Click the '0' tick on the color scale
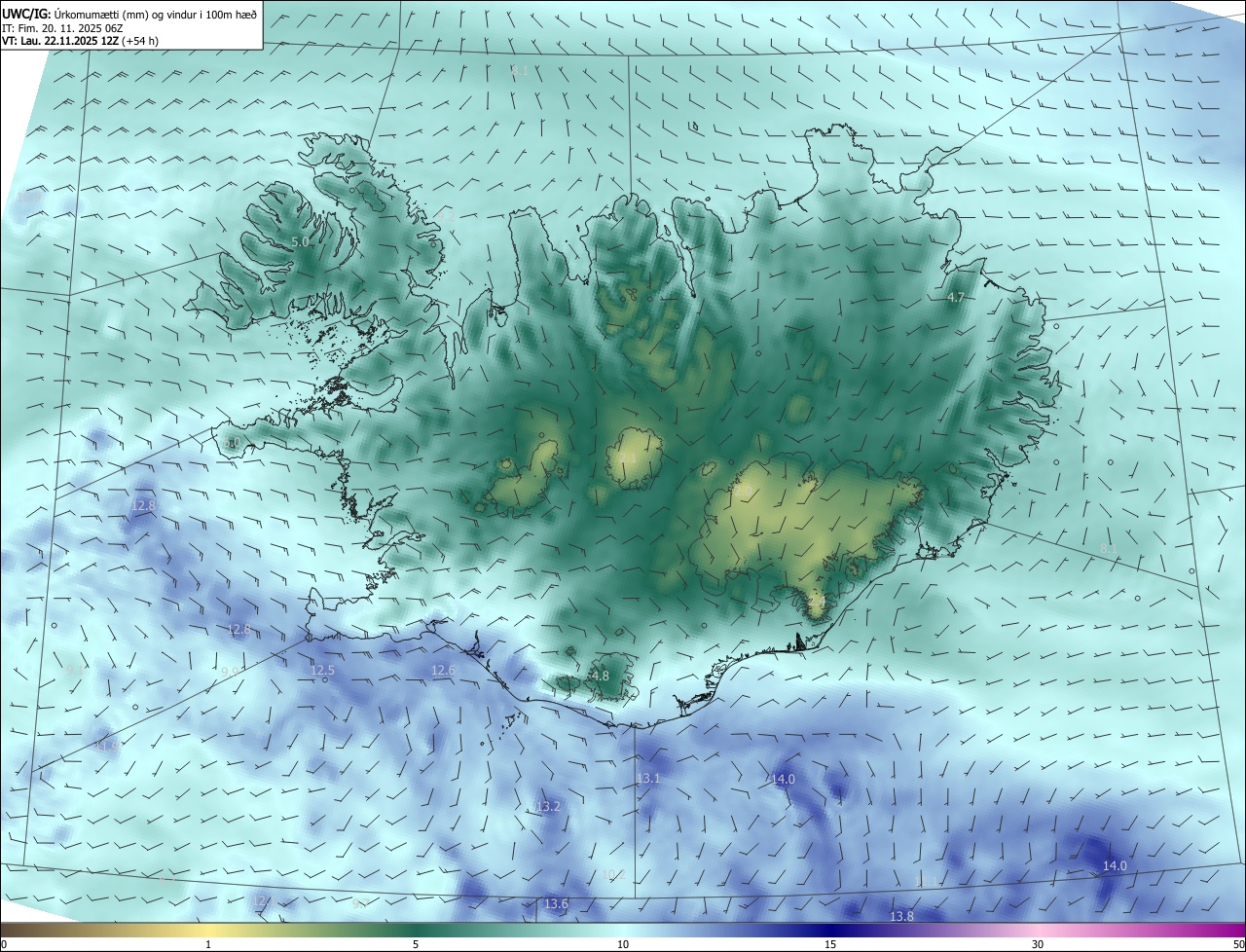The image size is (1246, 952). click(4, 944)
